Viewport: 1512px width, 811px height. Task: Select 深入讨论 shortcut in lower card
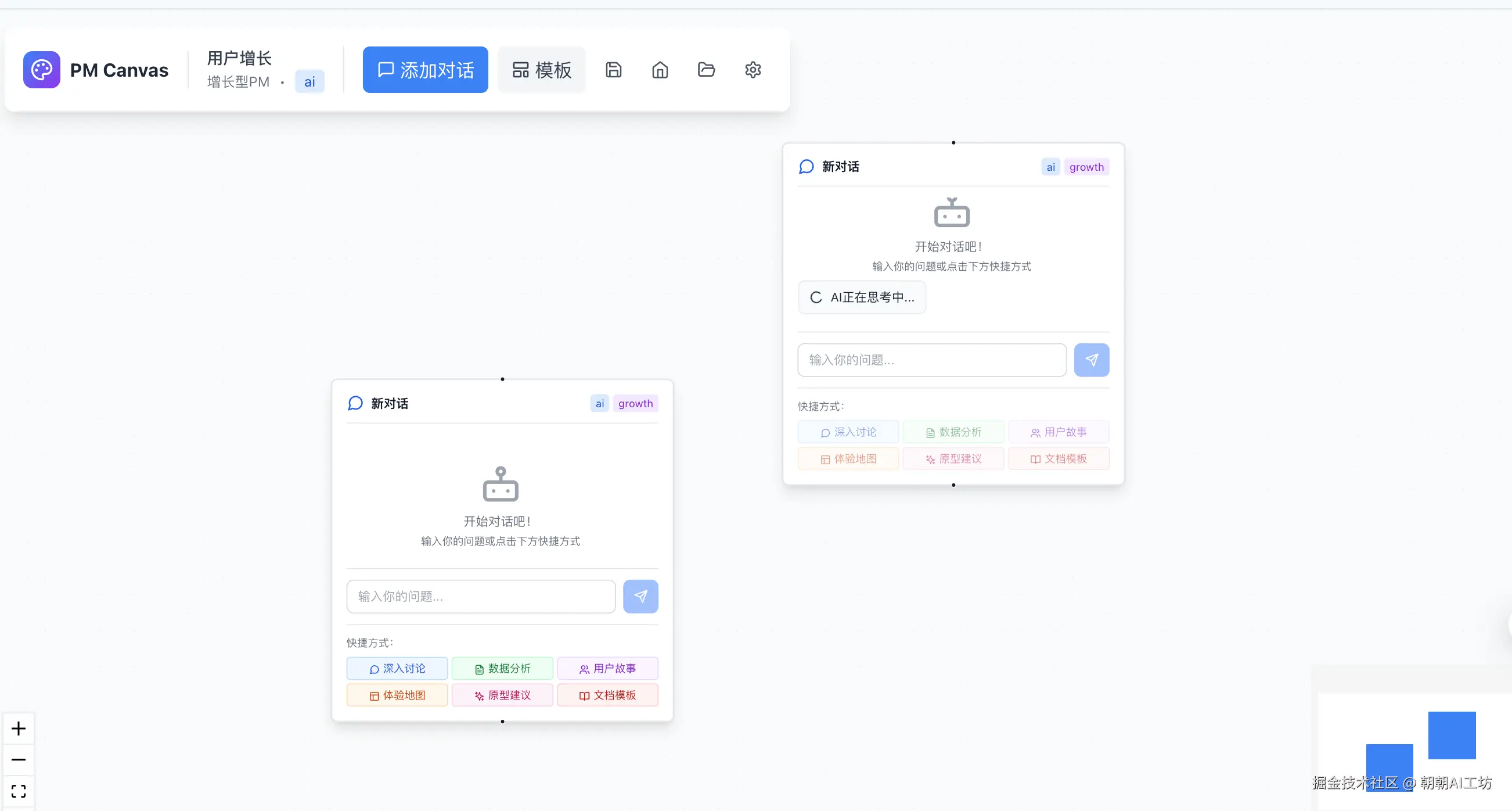click(x=397, y=668)
